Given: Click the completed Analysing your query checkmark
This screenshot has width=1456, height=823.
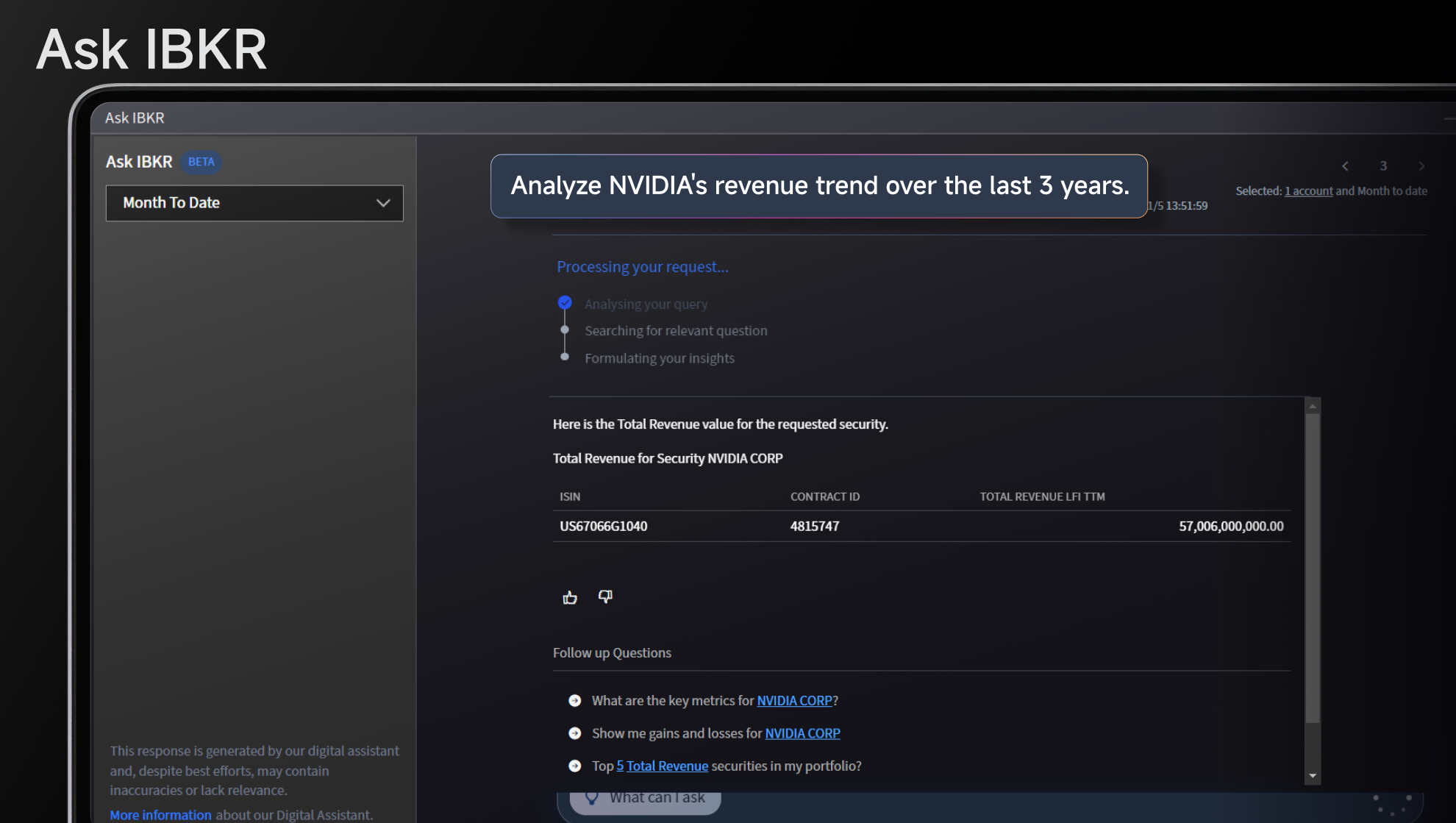Looking at the screenshot, I should tap(565, 302).
